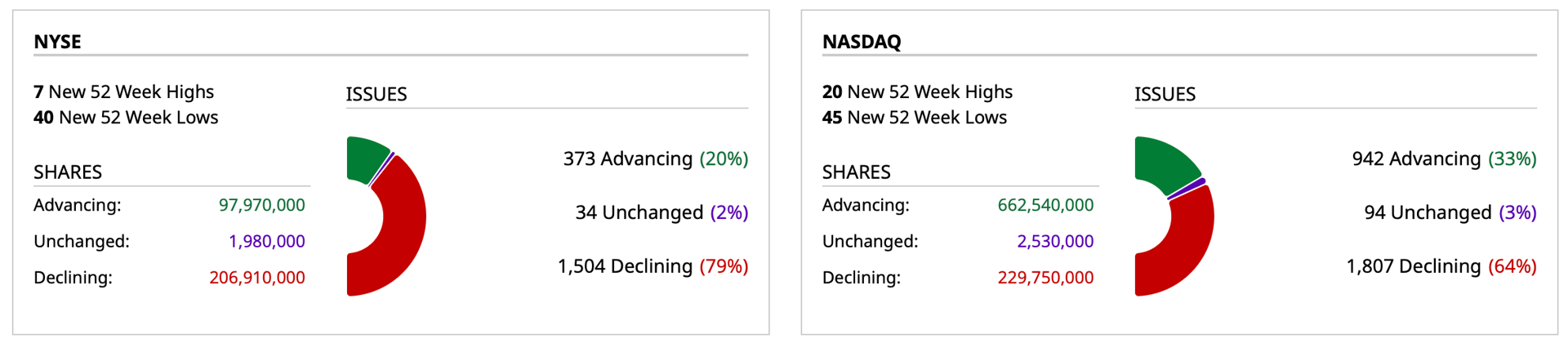Click NYSE 40 New 52 Week Lows
The width and height of the screenshot is (1568, 352).
point(126,117)
